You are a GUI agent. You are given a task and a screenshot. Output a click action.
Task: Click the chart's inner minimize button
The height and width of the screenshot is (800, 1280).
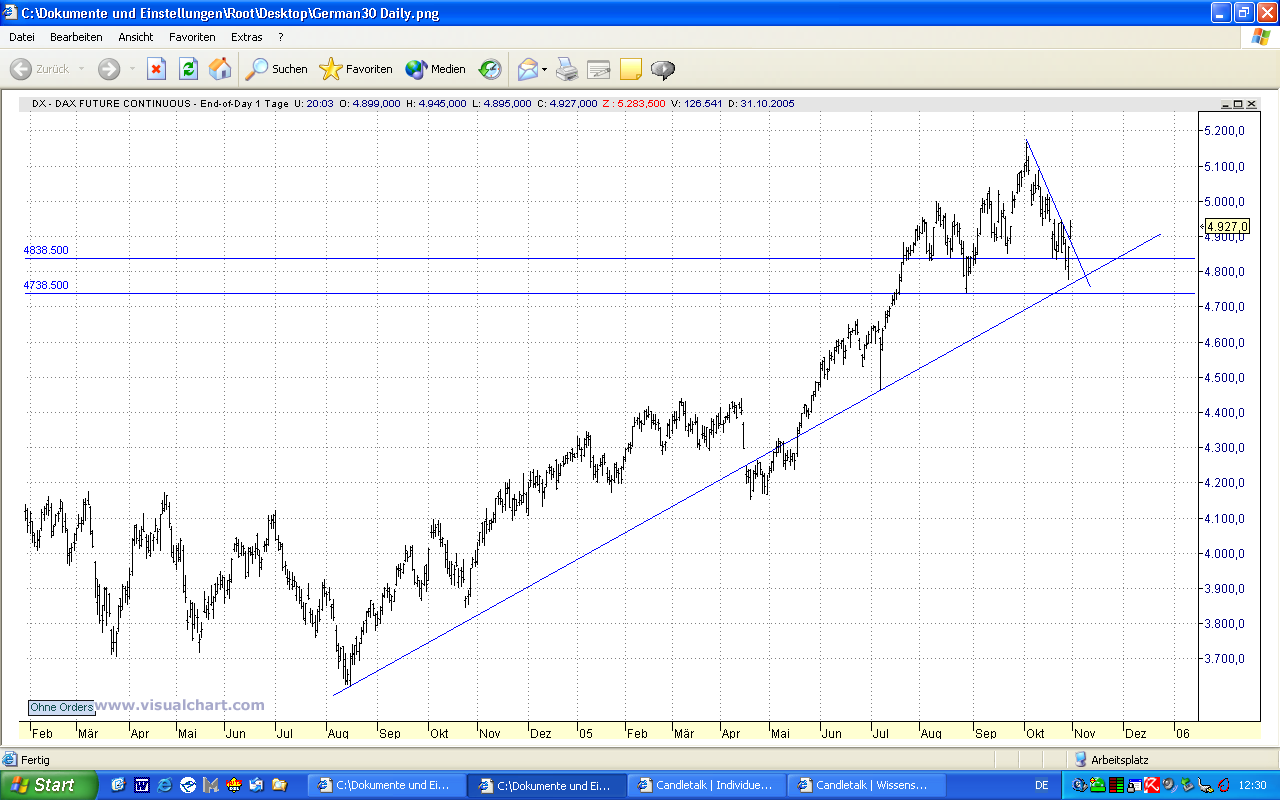coord(1225,104)
